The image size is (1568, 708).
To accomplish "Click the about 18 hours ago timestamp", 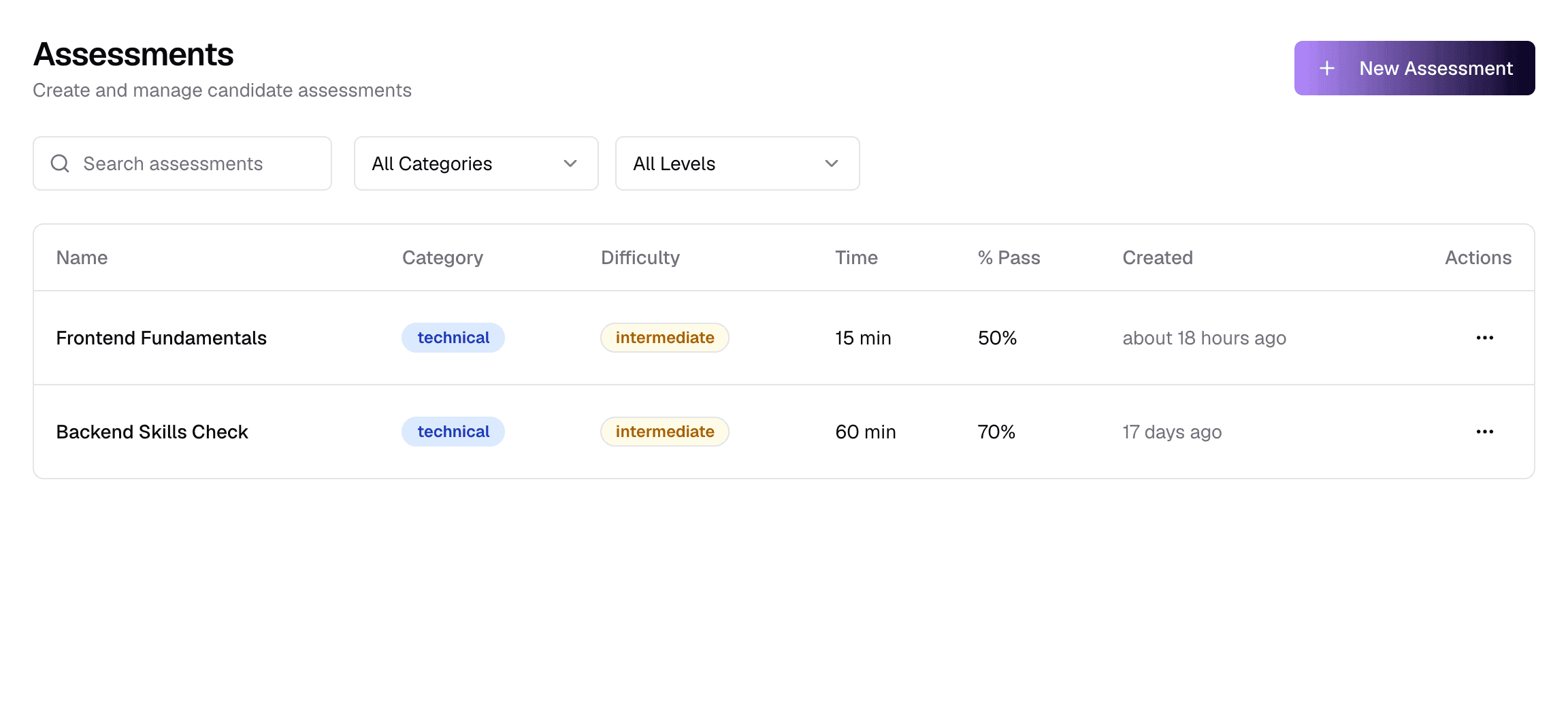I will [1204, 338].
